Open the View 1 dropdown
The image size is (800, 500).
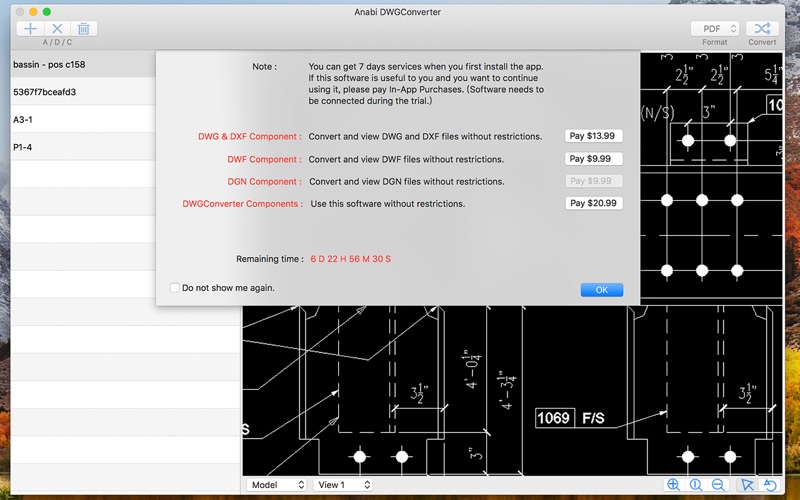tap(343, 485)
